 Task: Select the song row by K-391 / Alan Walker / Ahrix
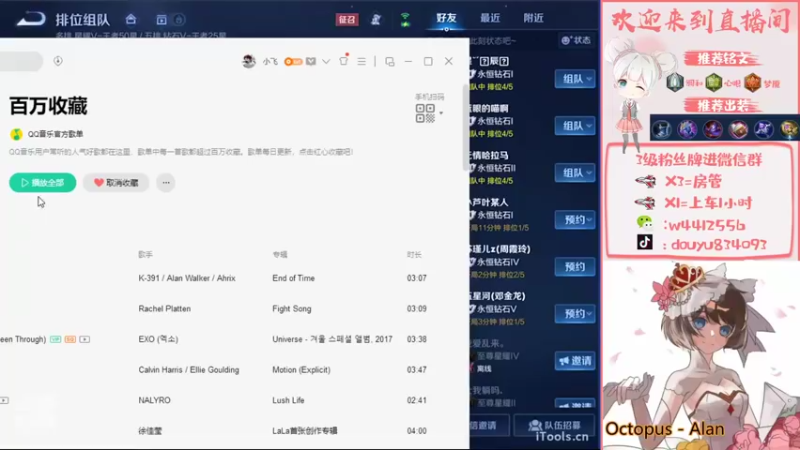[234, 278]
